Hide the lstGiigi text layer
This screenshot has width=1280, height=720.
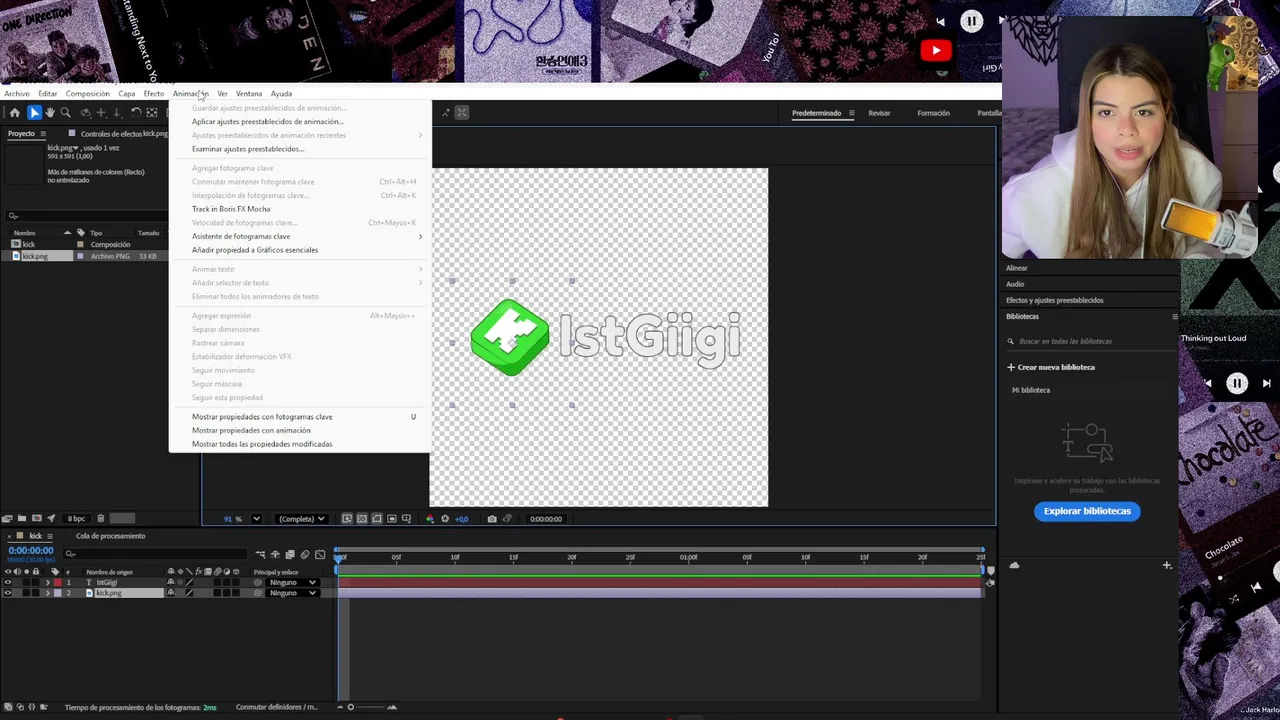[x=8, y=582]
